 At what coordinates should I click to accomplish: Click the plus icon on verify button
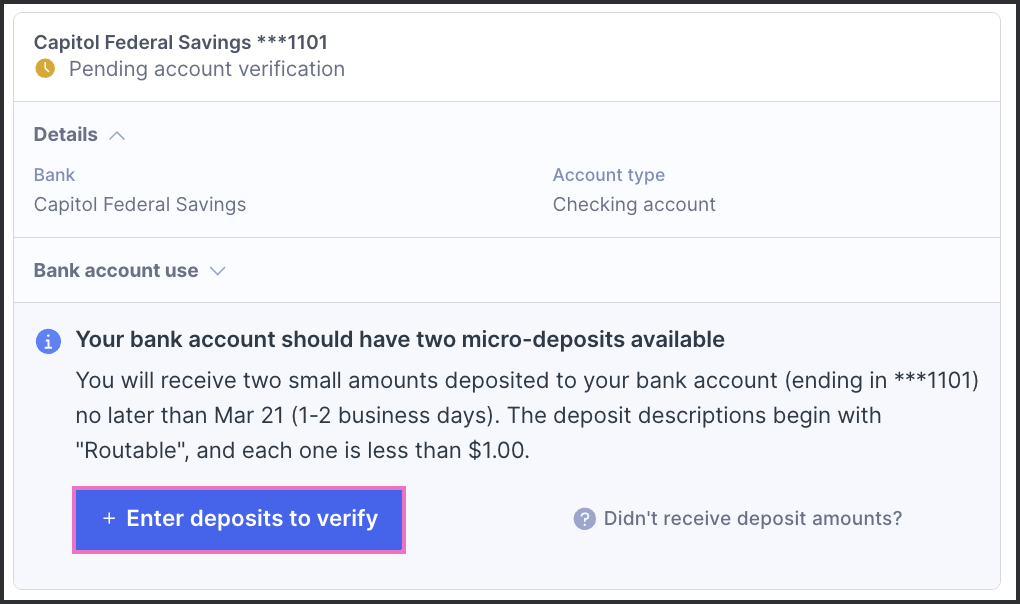pos(109,518)
